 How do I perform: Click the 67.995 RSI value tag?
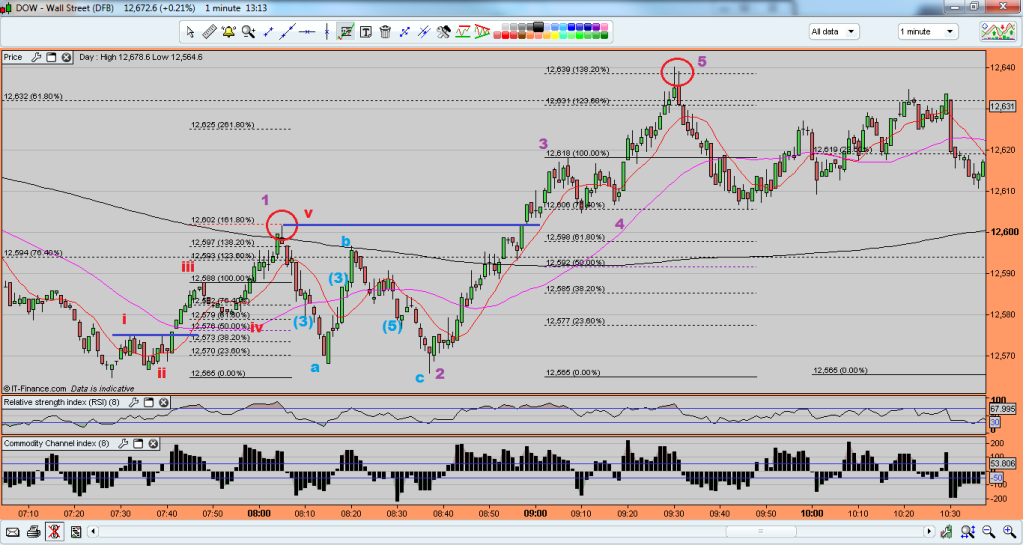click(1002, 409)
